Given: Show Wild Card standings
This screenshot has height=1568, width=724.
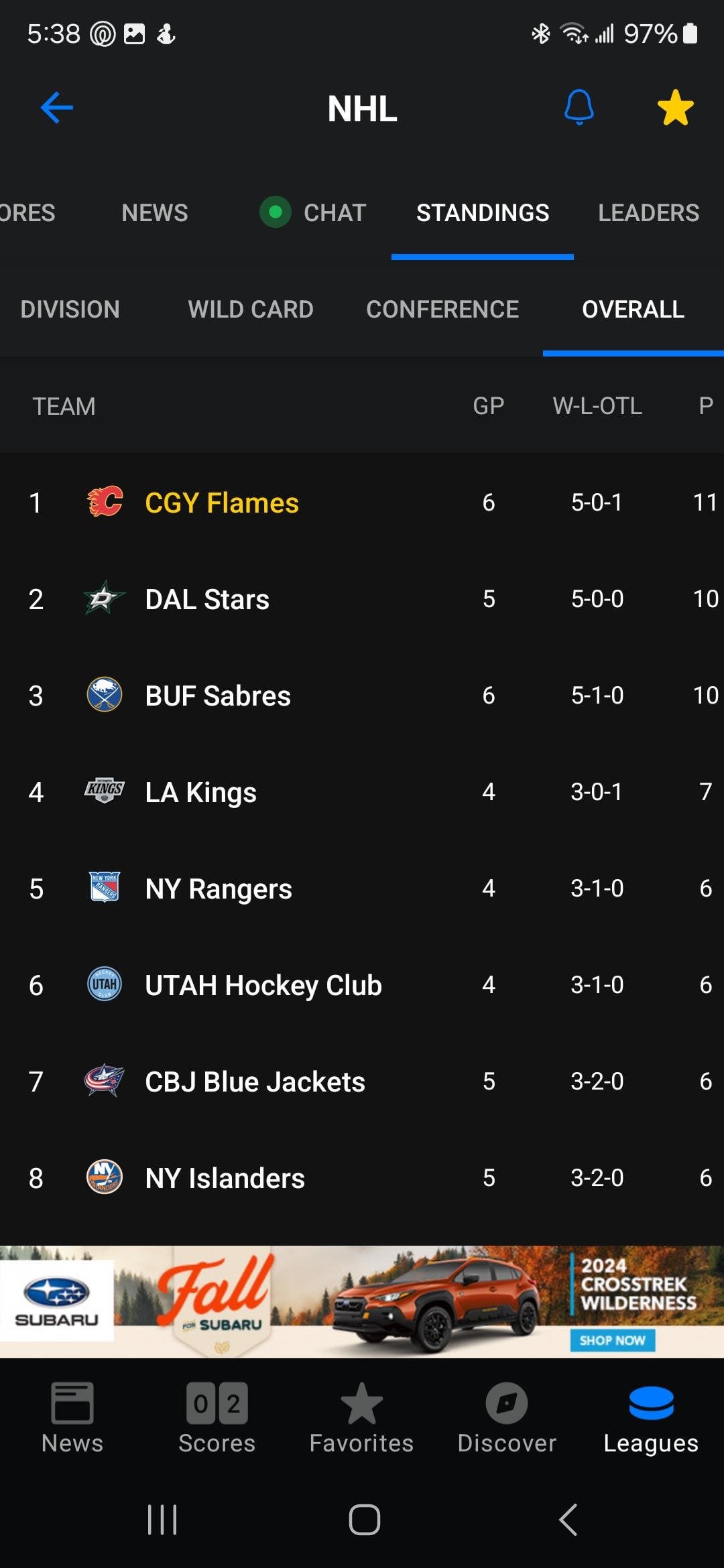Looking at the screenshot, I should pyautogui.click(x=251, y=310).
